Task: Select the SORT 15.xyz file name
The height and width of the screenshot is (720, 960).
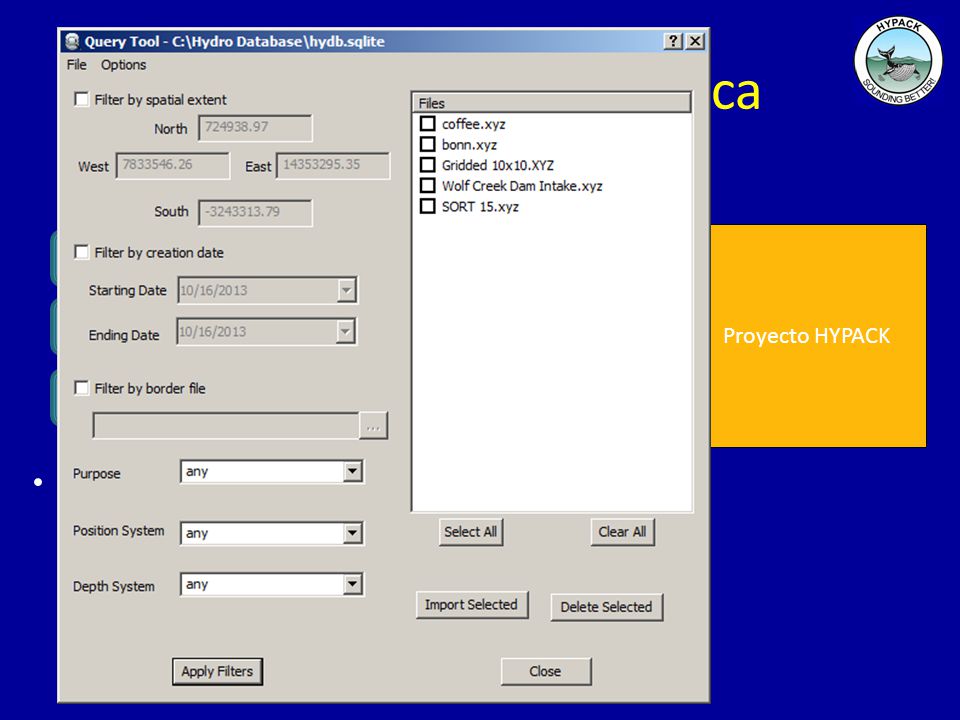Action: coord(480,207)
